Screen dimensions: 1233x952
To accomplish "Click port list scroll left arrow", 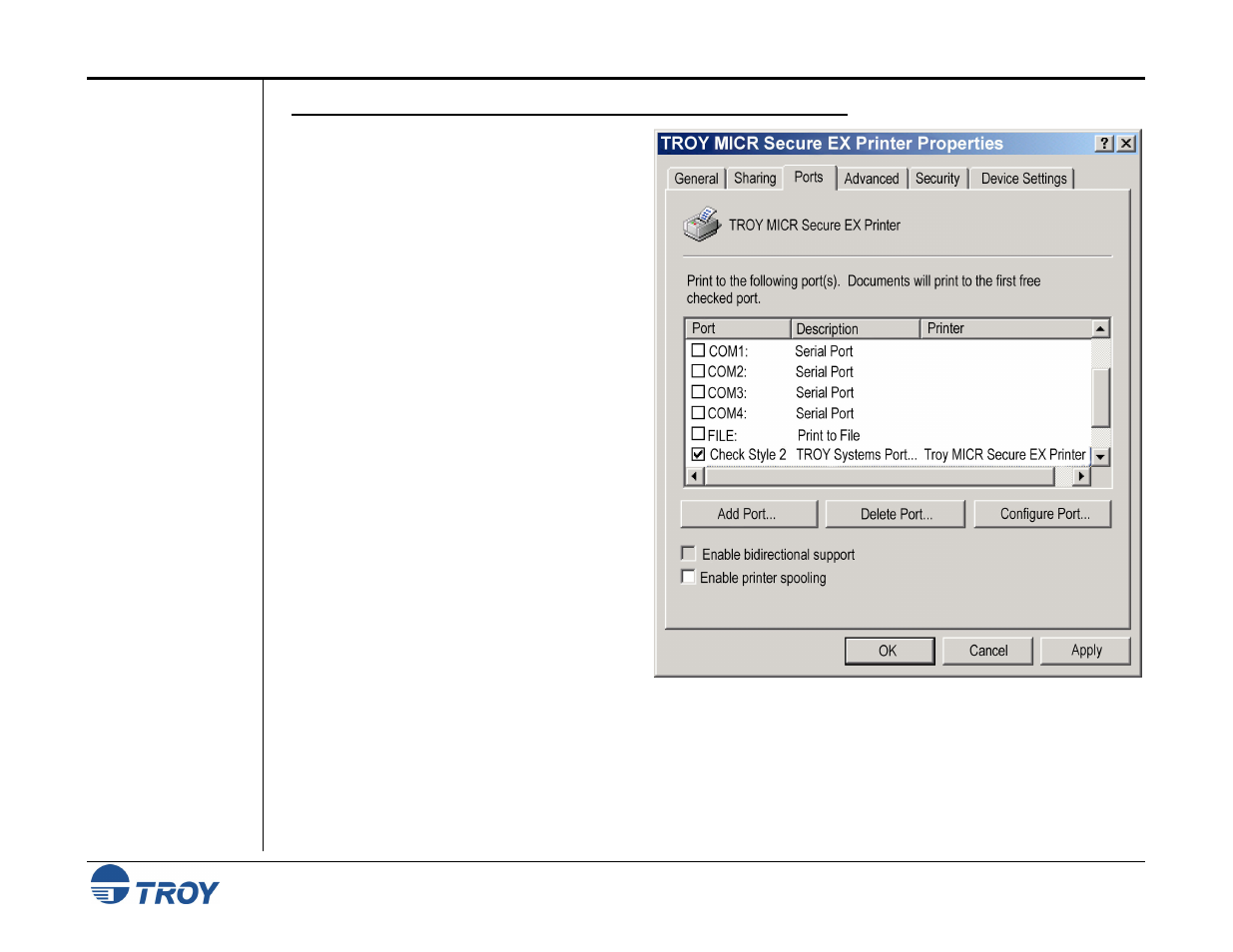I will (x=695, y=477).
